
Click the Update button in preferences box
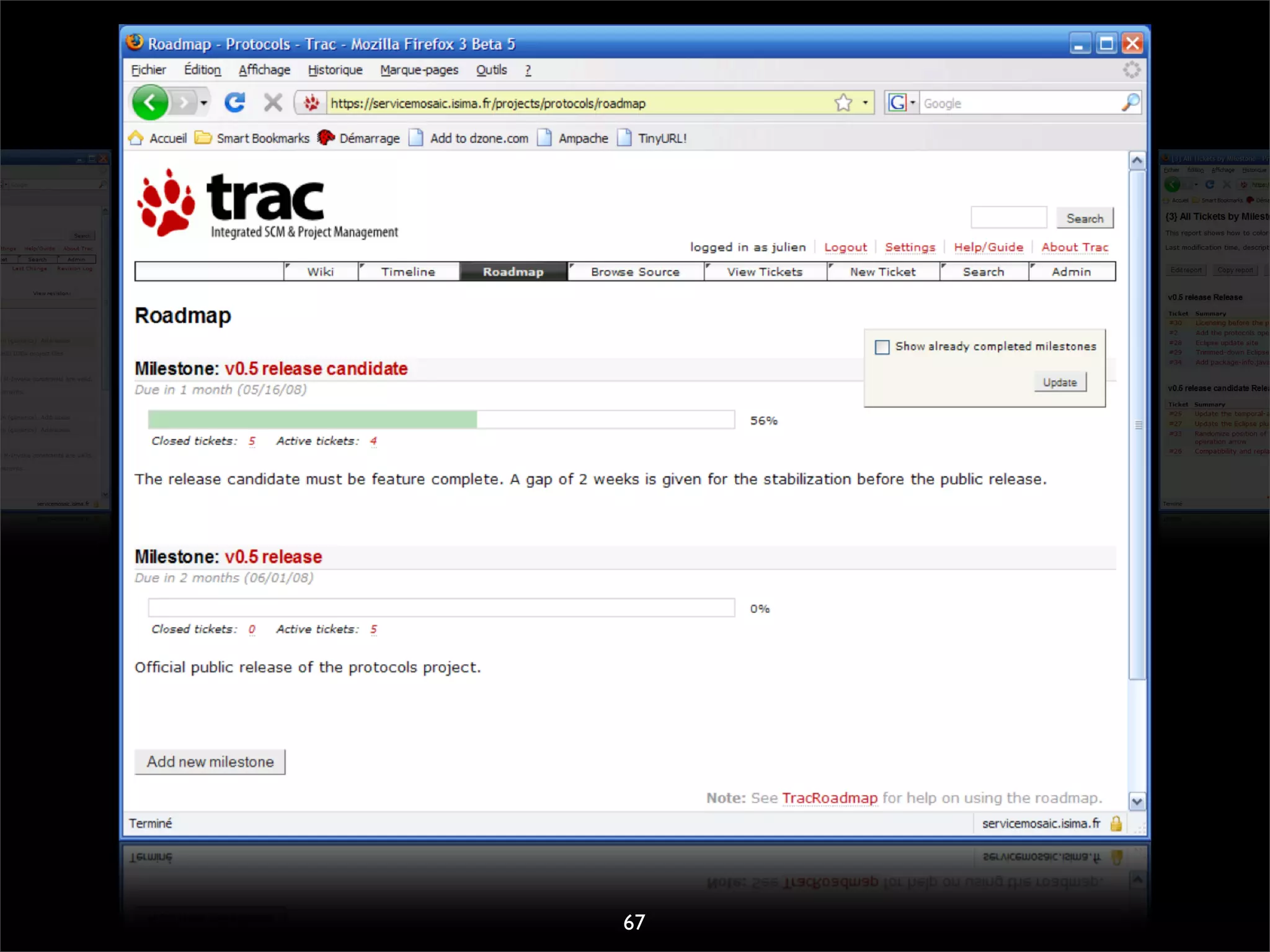pos(1059,382)
